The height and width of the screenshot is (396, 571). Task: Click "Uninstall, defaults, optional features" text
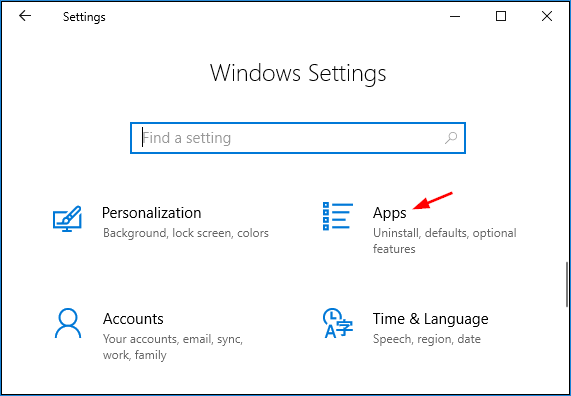(444, 241)
